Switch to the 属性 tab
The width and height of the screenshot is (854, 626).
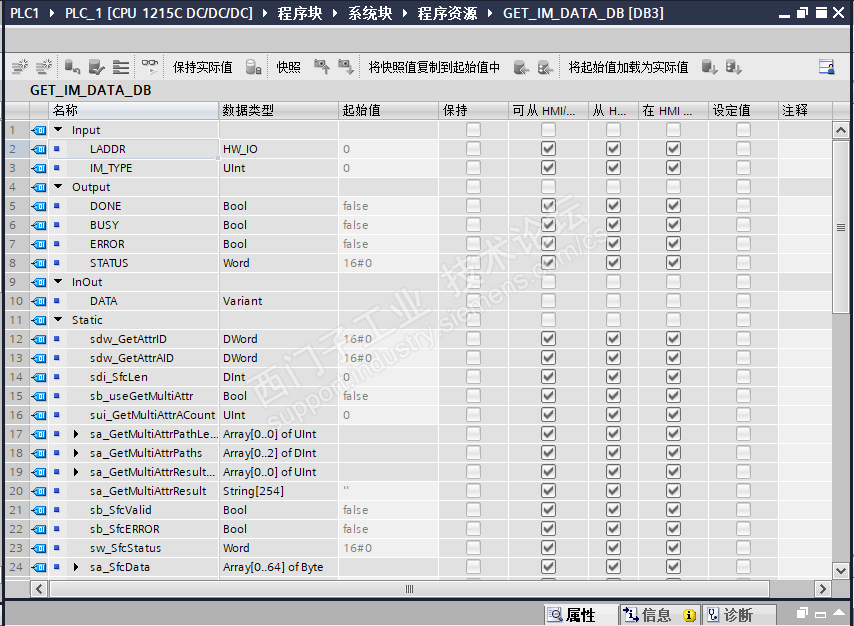pos(581,615)
